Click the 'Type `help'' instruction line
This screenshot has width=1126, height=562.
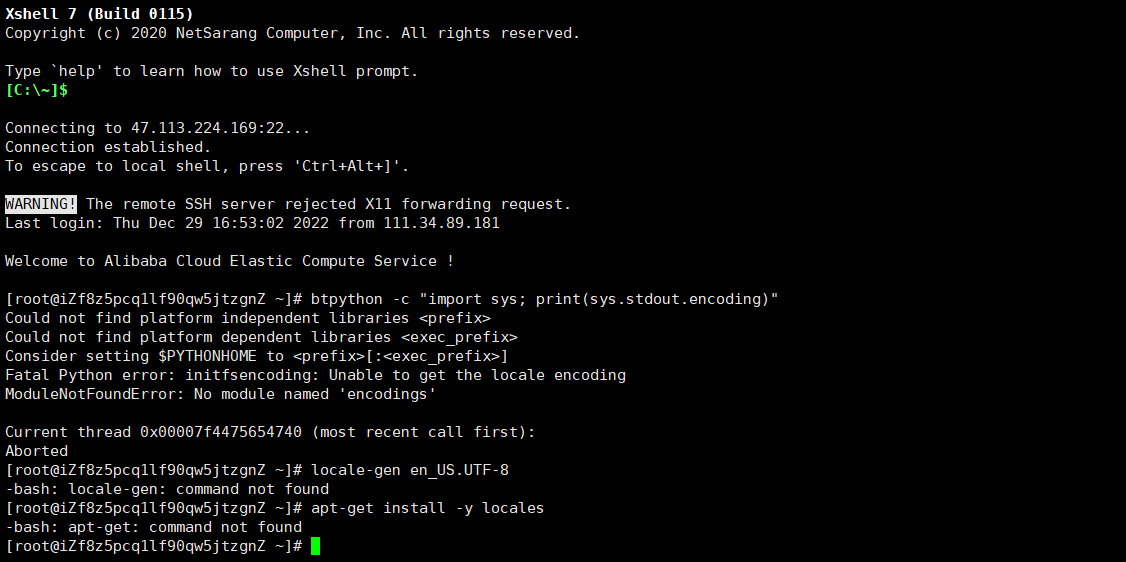[212, 71]
